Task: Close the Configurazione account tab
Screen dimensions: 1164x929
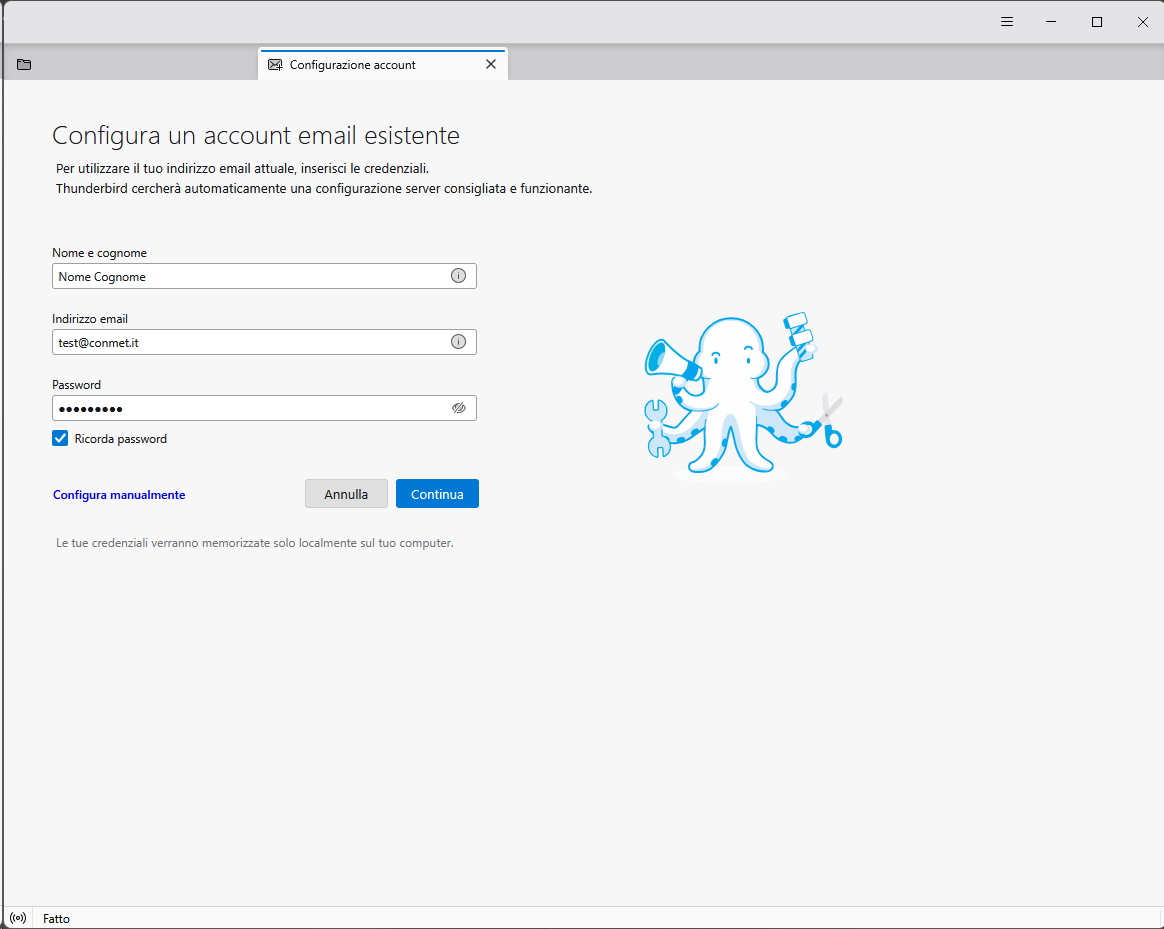Action: coord(490,64)
